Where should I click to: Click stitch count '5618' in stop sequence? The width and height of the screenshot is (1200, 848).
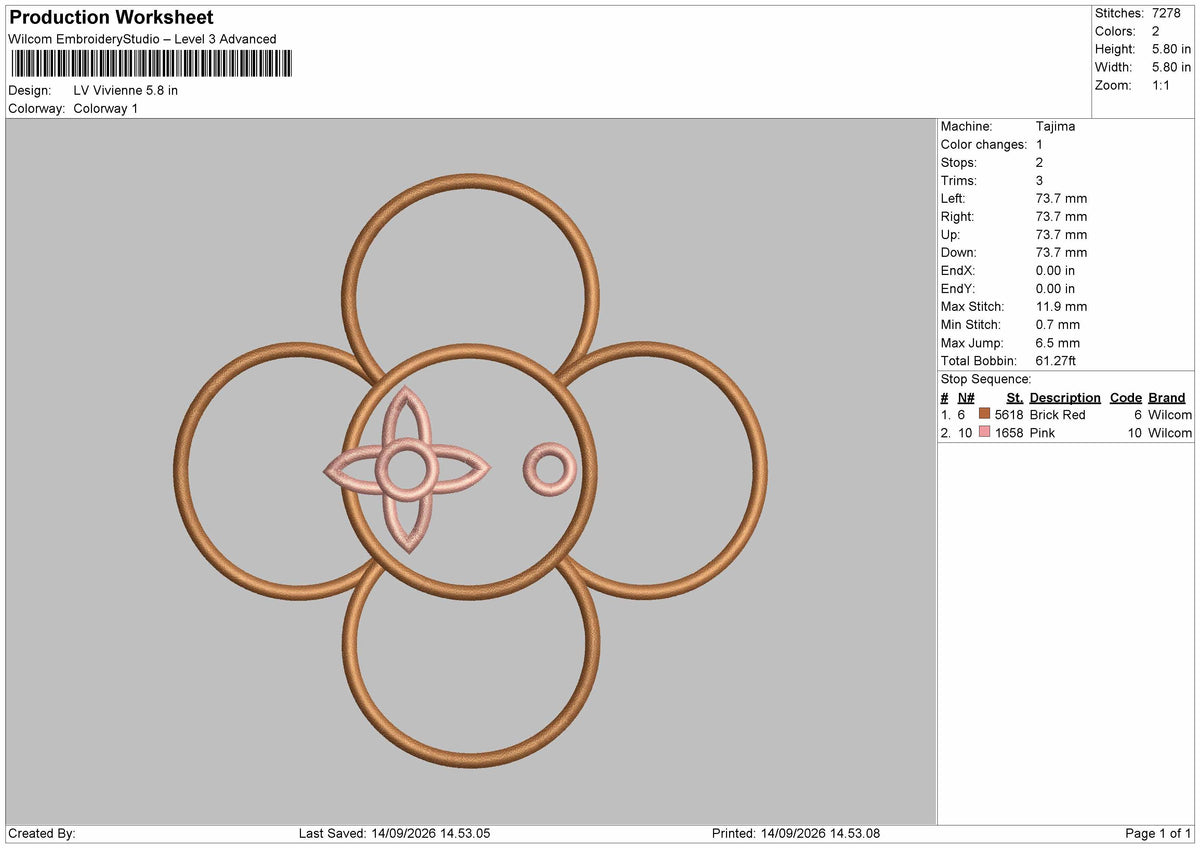1009,414
